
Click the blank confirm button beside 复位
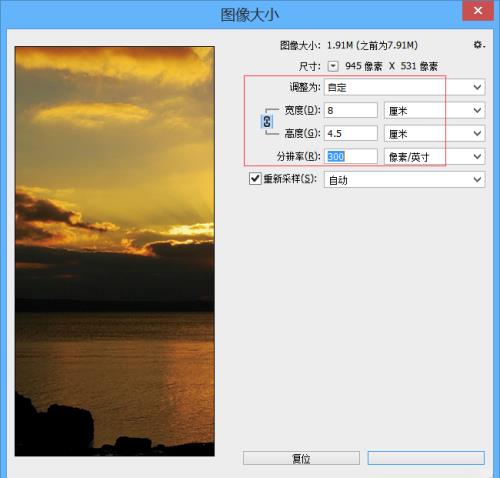click(426, 458)
